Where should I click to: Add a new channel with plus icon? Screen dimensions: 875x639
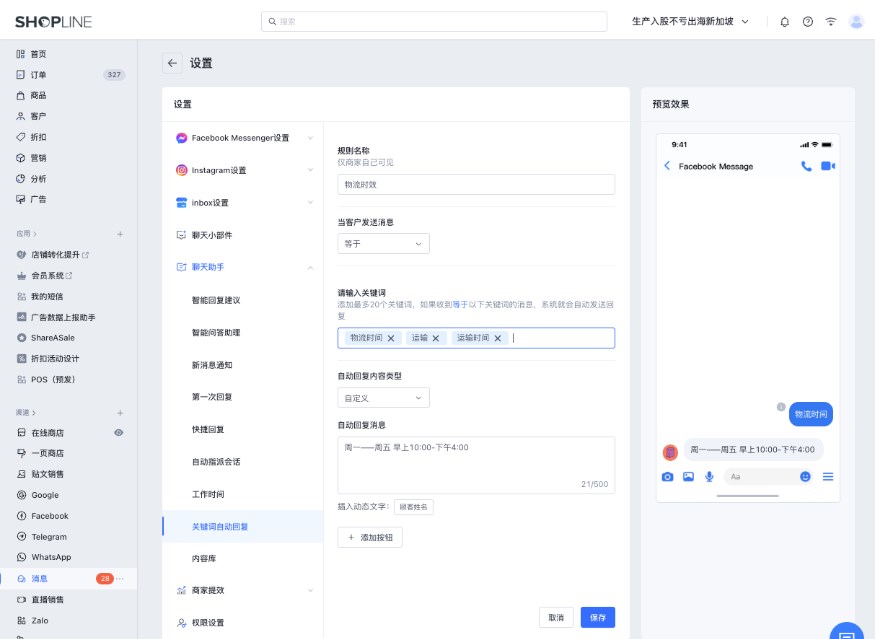[120, 413]
